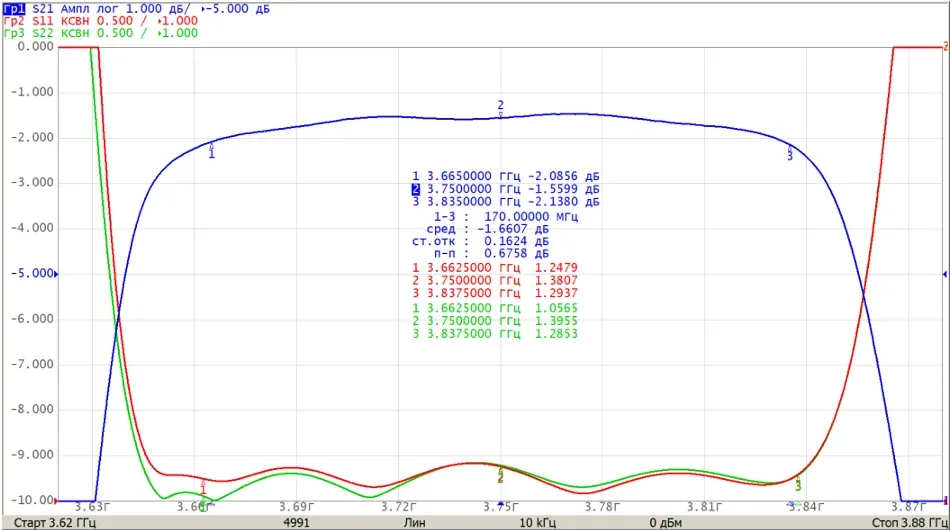
Task: Click red S11 marker 1 near 3.66 ГГц
Action: [203, 486]
